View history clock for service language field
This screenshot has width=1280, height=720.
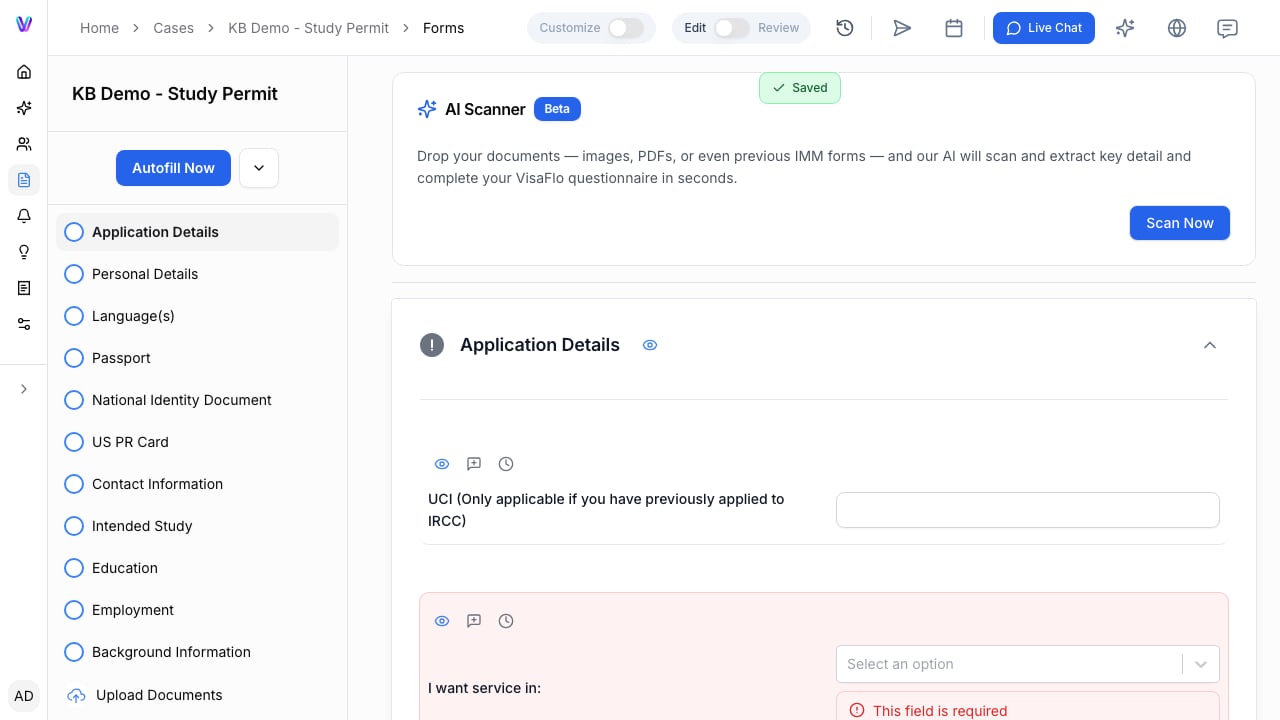click(x=506, y=621)
